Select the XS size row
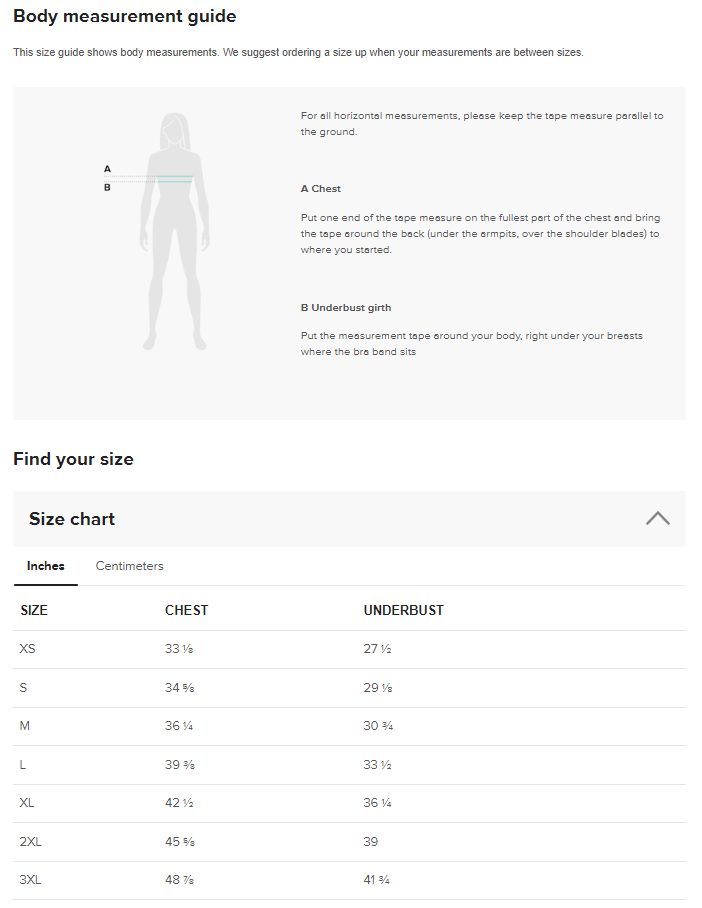Image resolution: width=702 pixels, height=908 pixels. point(28,649)
